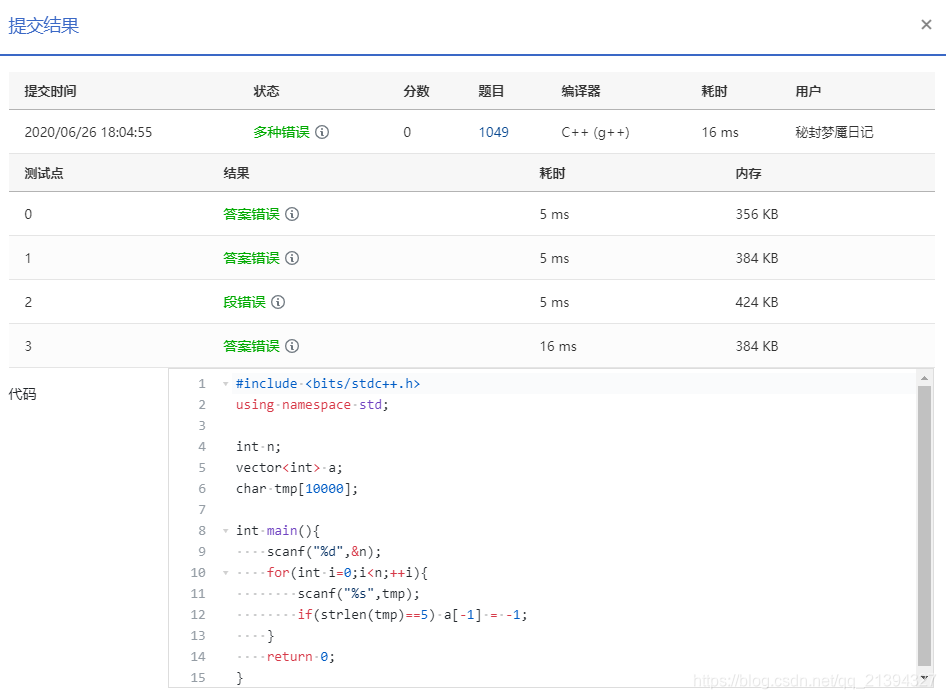Click info icon next to 多种错误 status
946x699 pixels.
(x=322, y=132)
